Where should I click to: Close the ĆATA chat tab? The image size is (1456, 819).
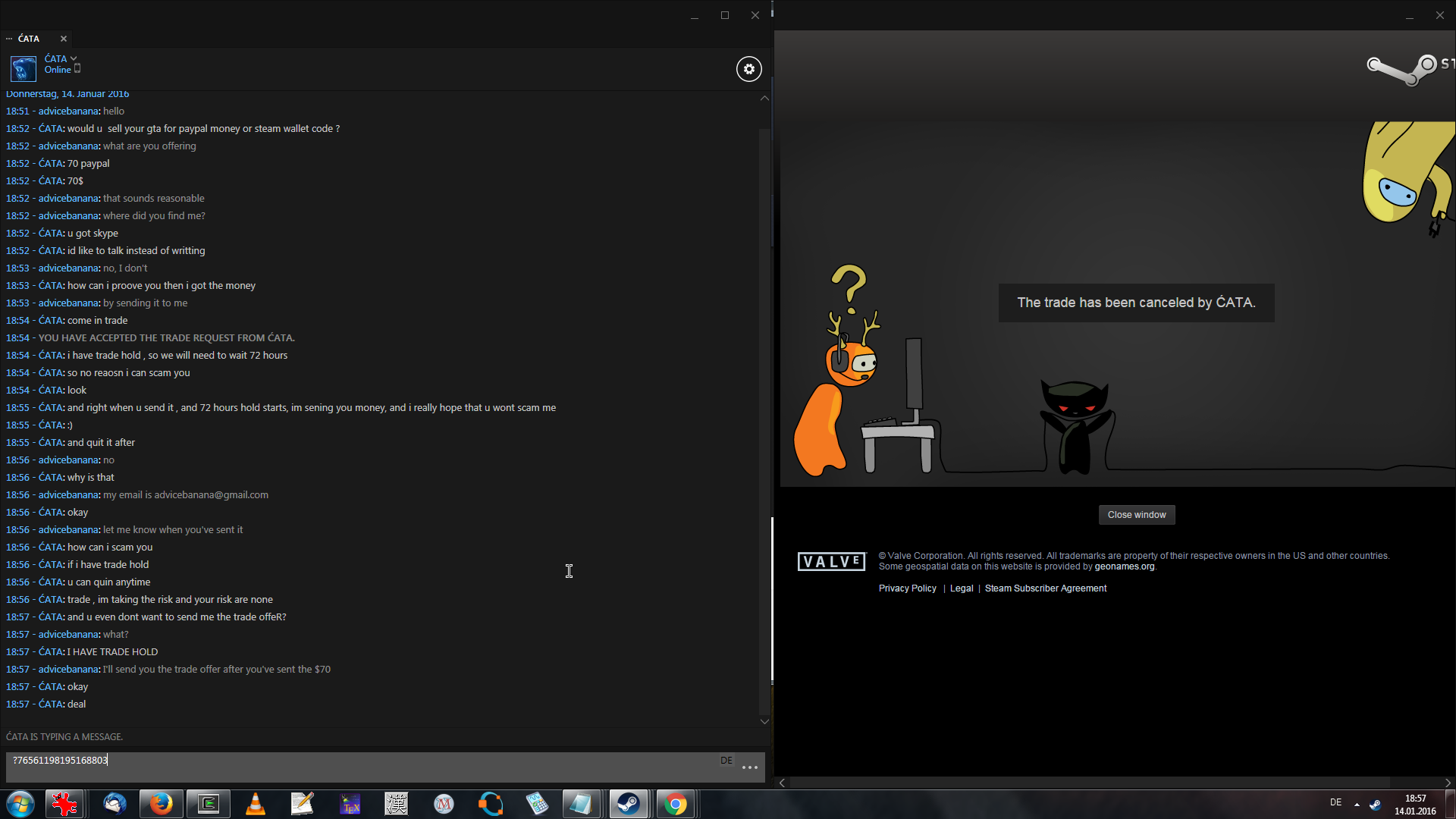tap(64, 39)
